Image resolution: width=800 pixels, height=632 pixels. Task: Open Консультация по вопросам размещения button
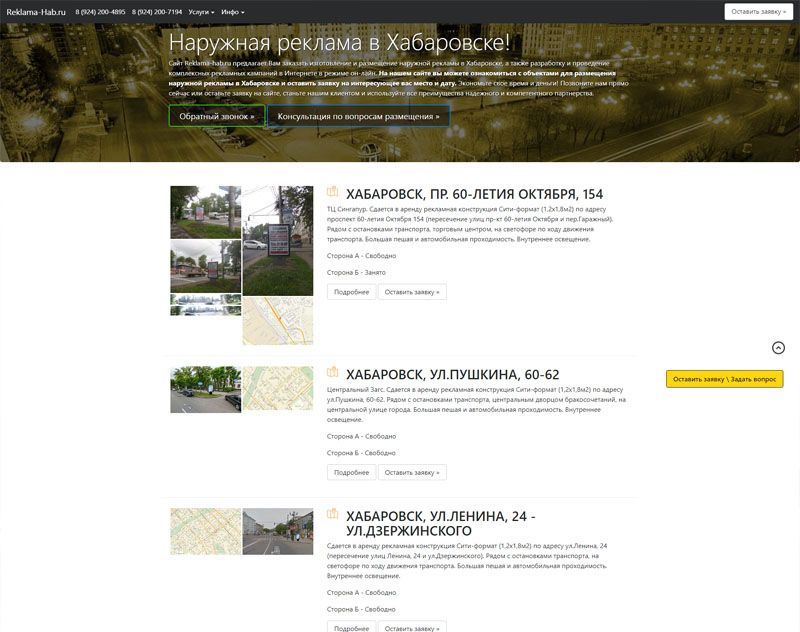coord(358,116)
